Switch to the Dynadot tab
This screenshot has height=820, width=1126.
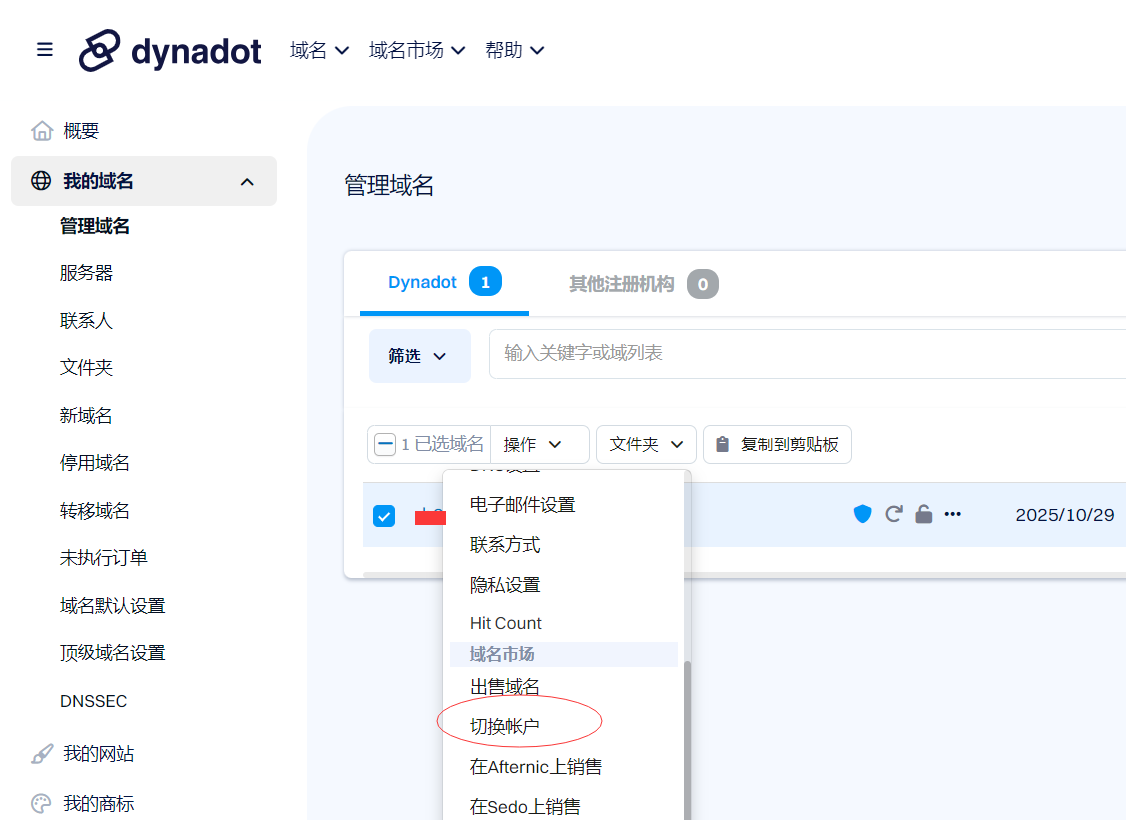tap(444, 282)
